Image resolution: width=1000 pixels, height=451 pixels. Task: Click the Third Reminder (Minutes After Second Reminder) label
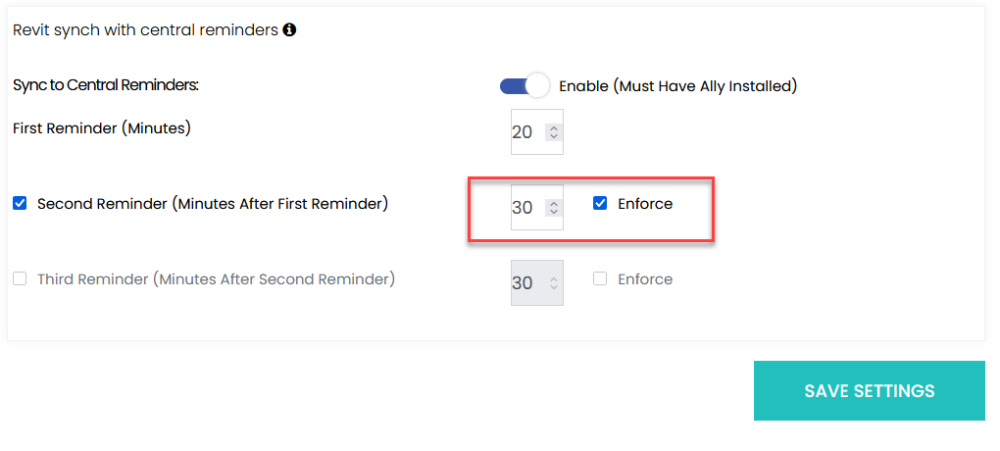click(x=216, y=280)
